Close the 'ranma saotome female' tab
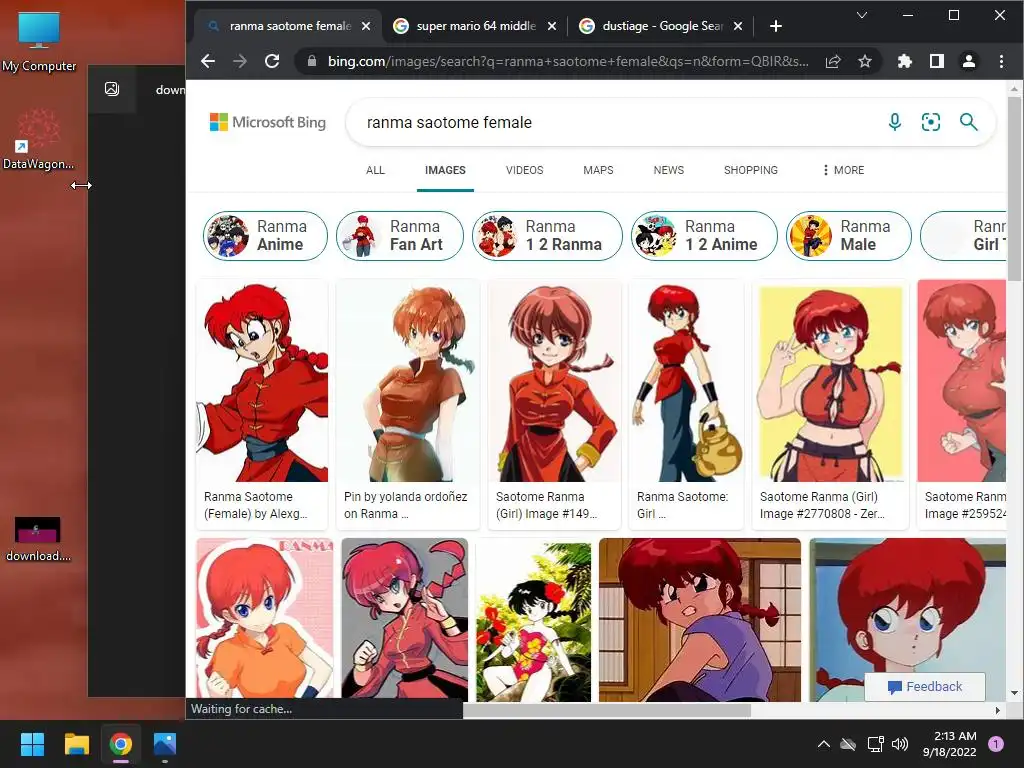 (366, 26)
